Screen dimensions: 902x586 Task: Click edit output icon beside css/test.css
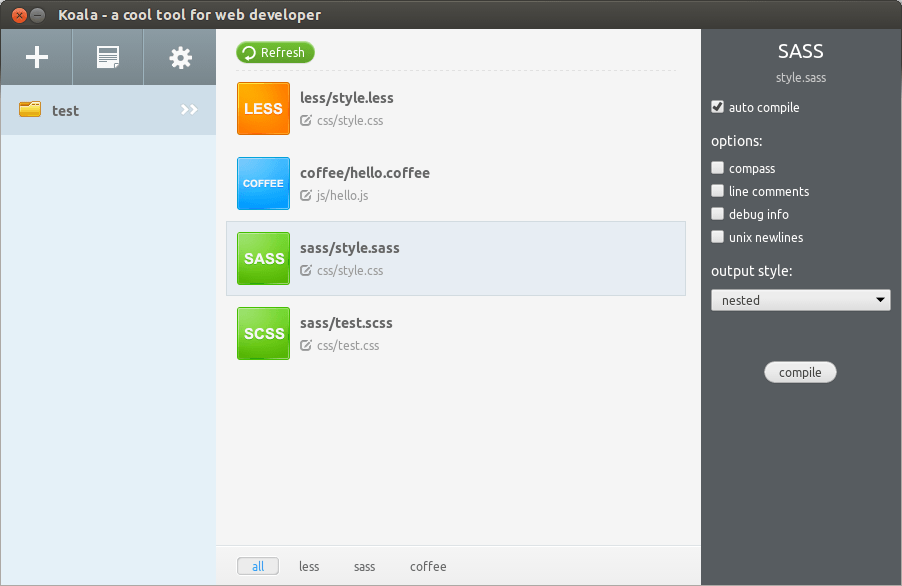[305, 346]
